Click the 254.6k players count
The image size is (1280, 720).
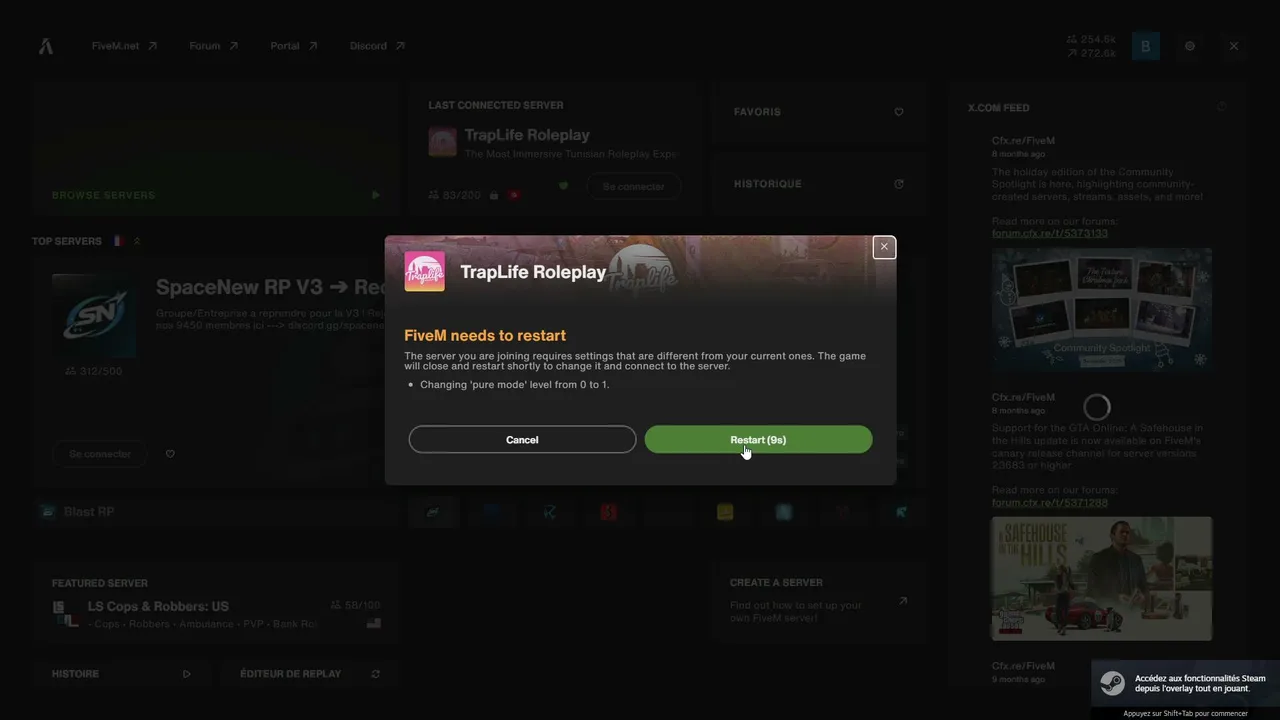pyautogui.click(x=1092, y=39)
